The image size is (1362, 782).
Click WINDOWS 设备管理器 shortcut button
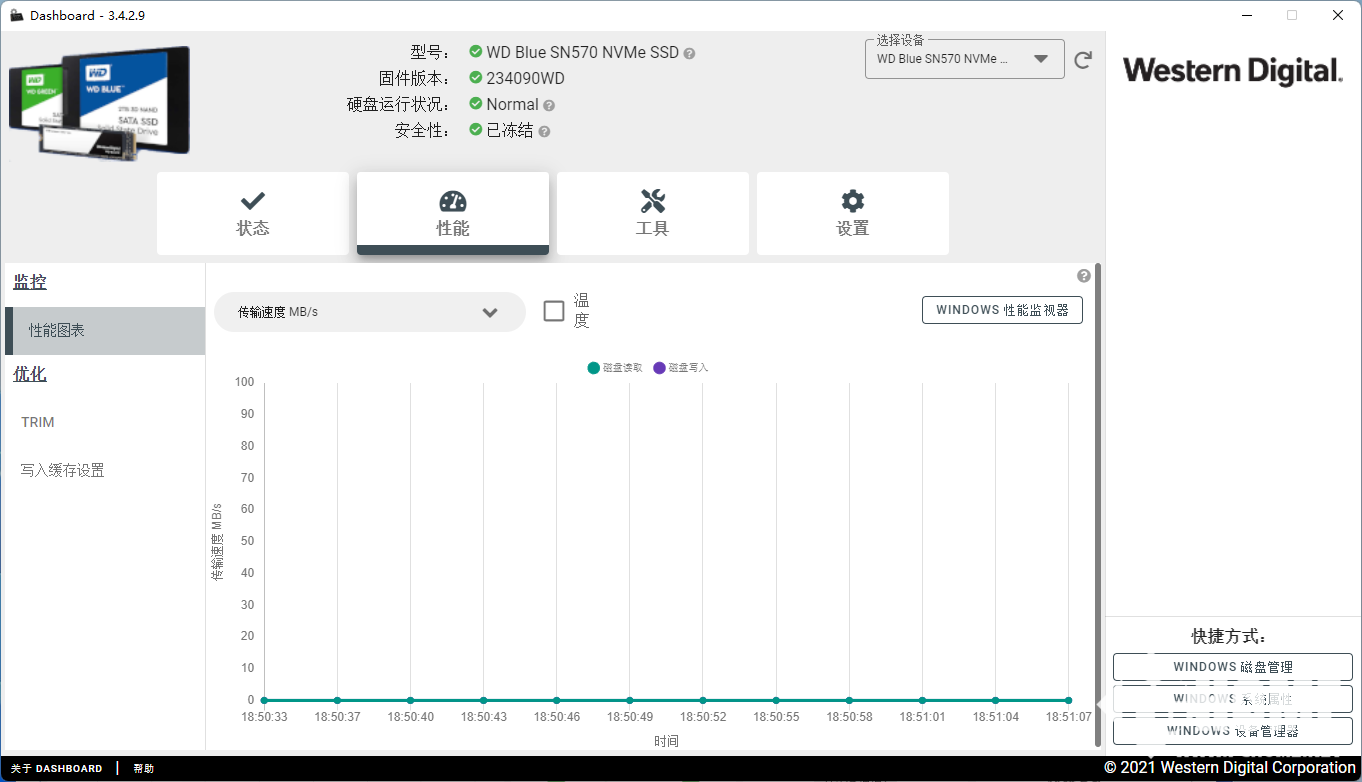coord(1233,731)
